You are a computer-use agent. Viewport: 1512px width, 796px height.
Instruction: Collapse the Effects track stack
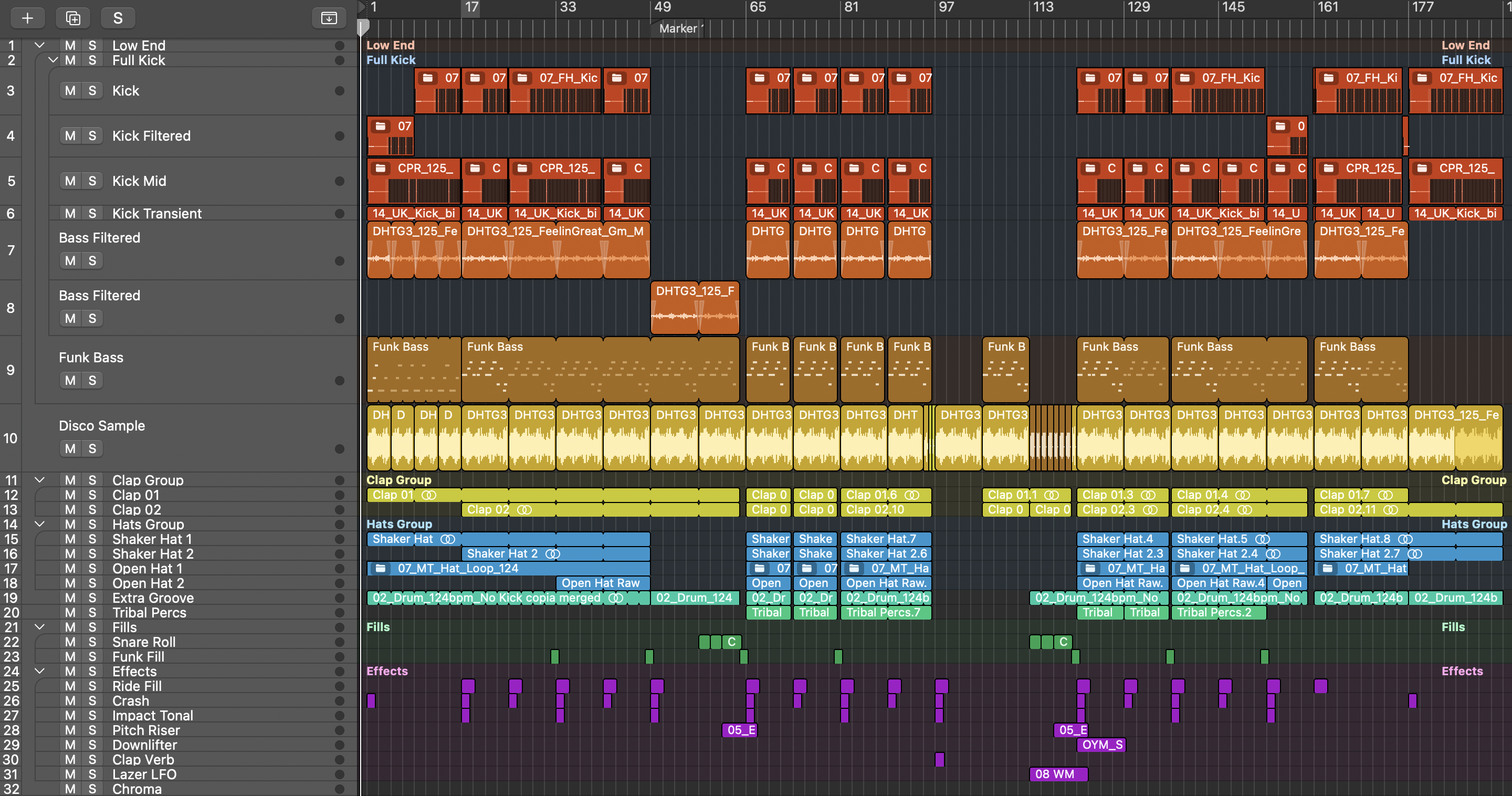pos(39,671)
